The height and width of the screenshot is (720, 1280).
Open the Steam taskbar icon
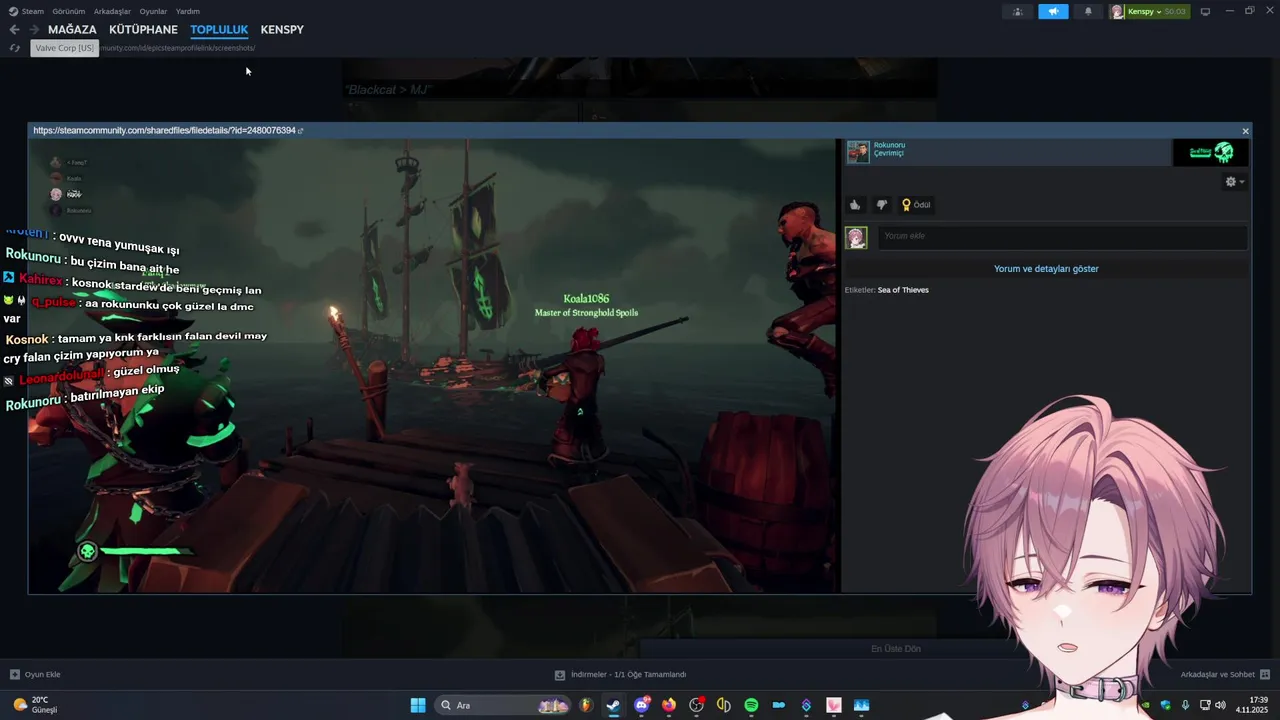click(x=613, y=705)
